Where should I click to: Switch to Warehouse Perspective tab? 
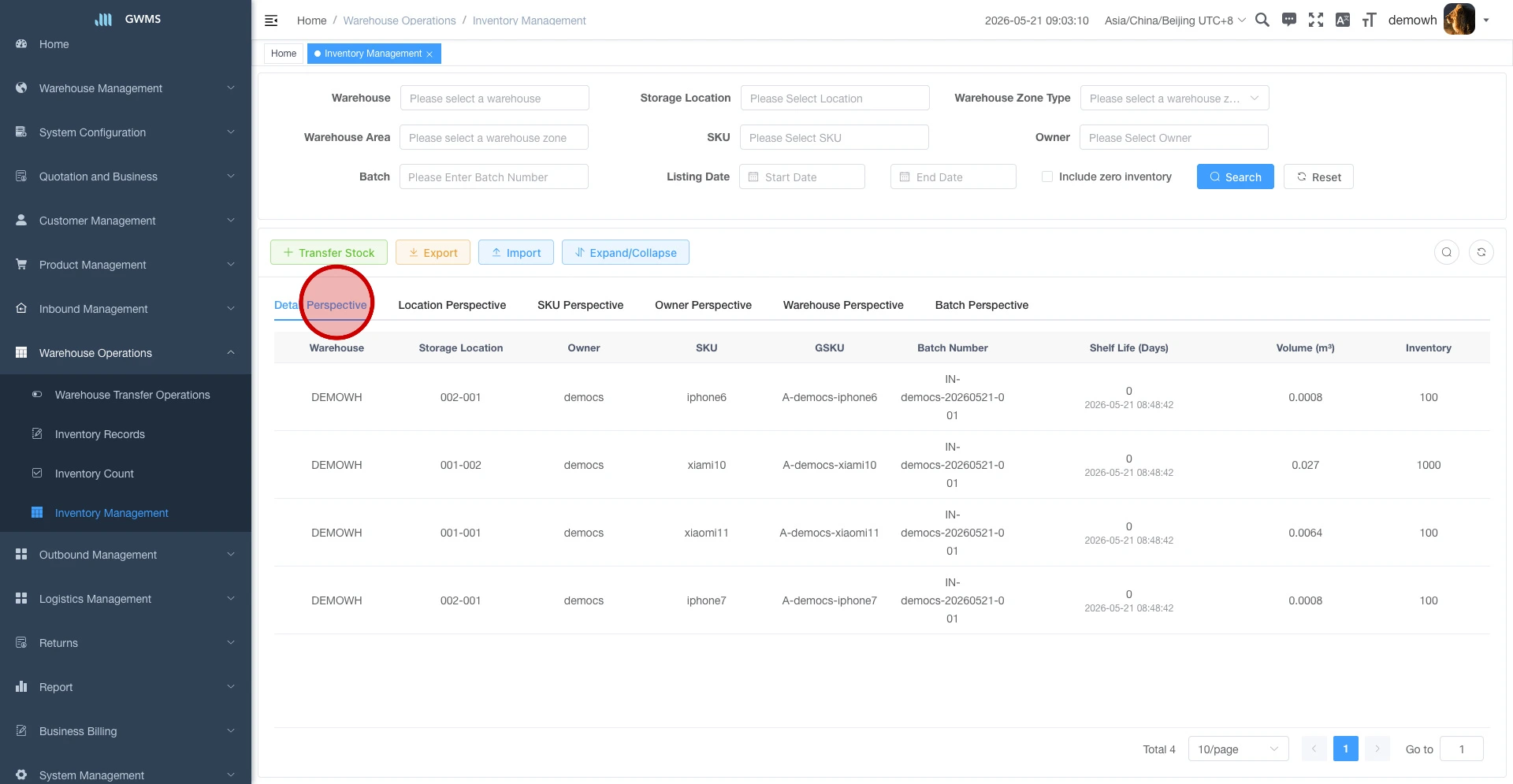tap(843, 305)
